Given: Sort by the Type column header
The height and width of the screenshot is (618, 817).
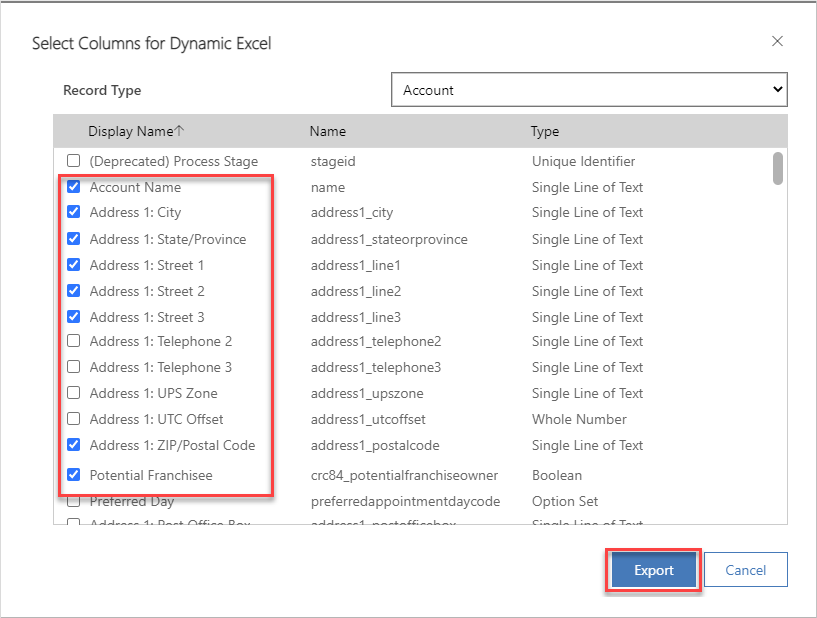Looking at the screenshot, I should coord(544,131).
